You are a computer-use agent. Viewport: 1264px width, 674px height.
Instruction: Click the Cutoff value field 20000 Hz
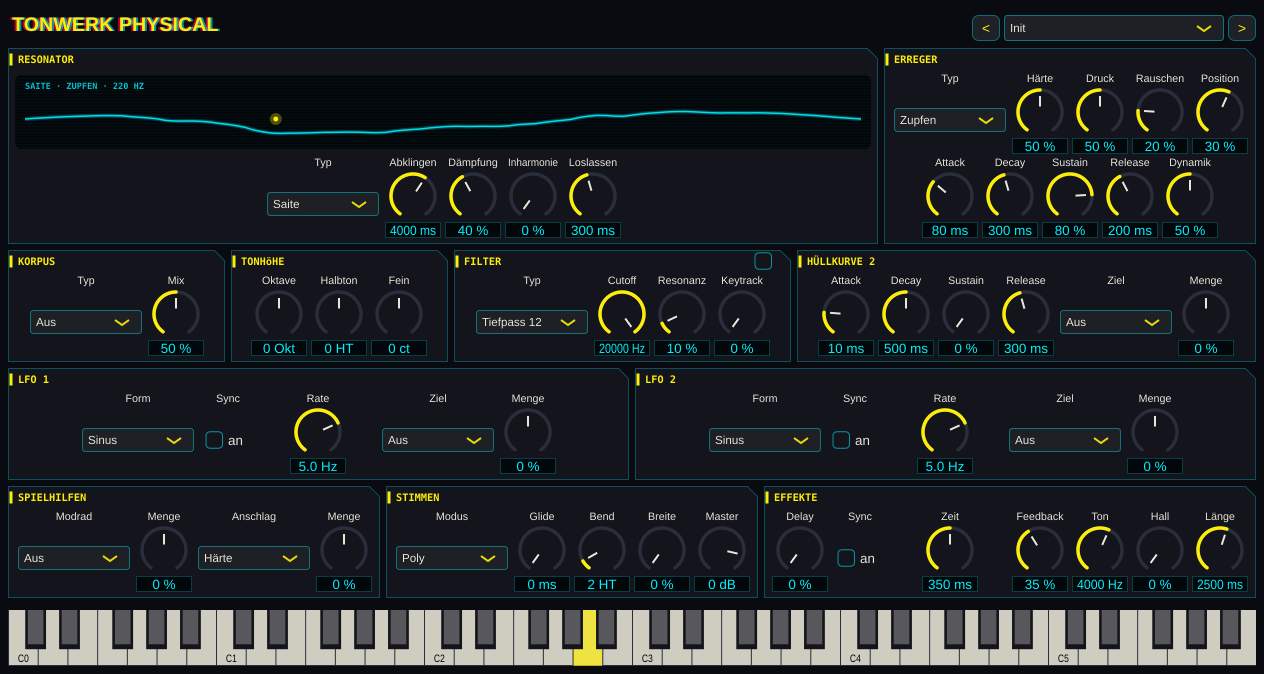tap(622, 348)
